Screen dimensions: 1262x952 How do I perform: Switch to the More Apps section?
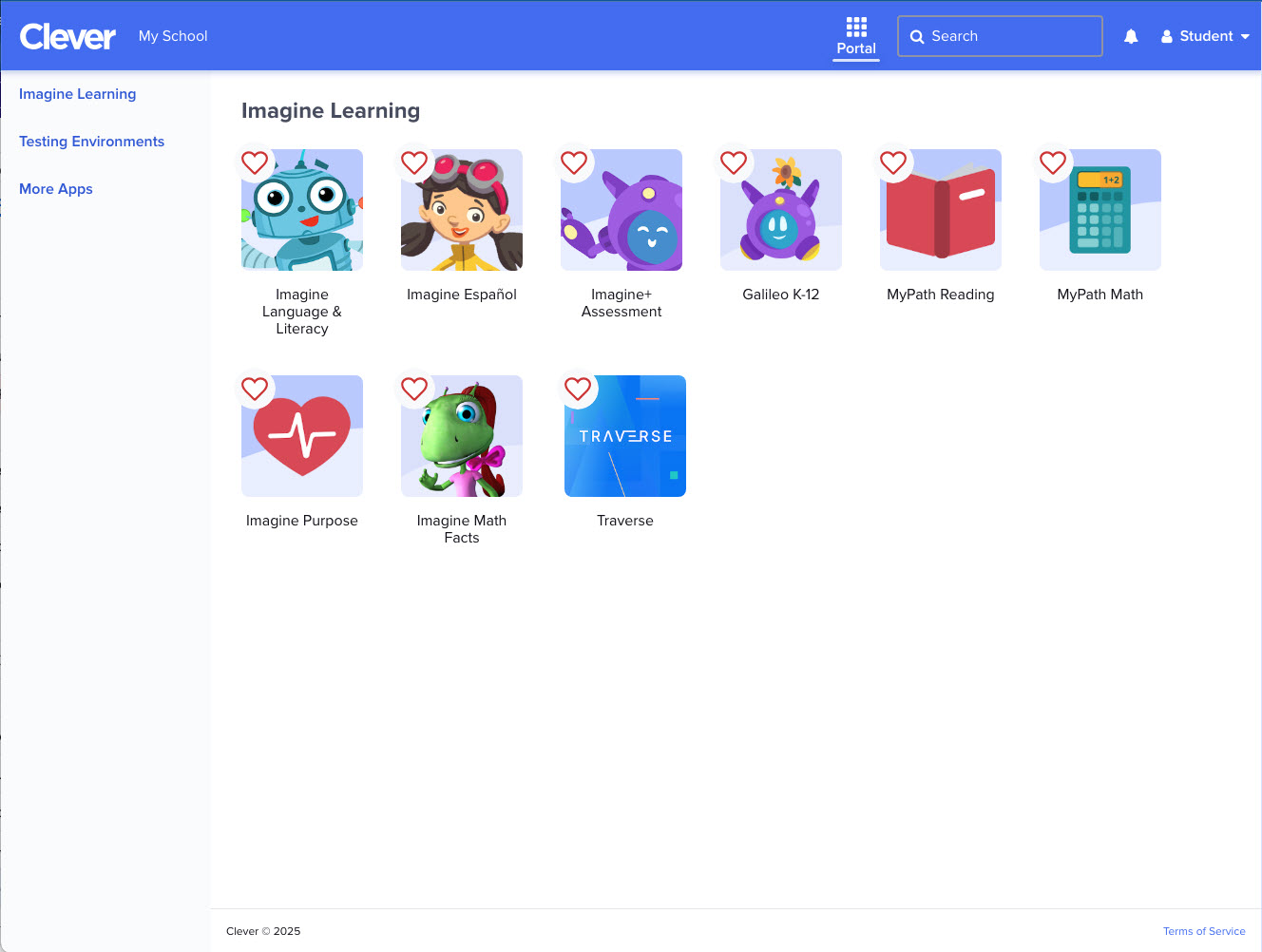[56, 188]
